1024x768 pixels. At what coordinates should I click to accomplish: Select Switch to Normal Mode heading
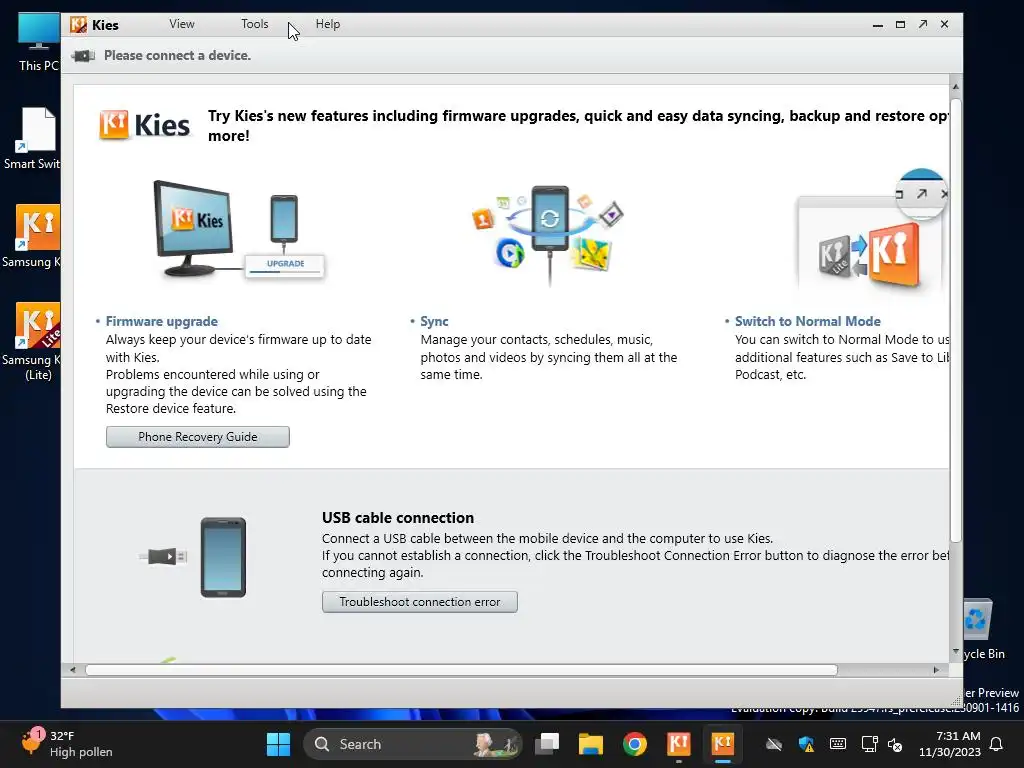point(807,321)
